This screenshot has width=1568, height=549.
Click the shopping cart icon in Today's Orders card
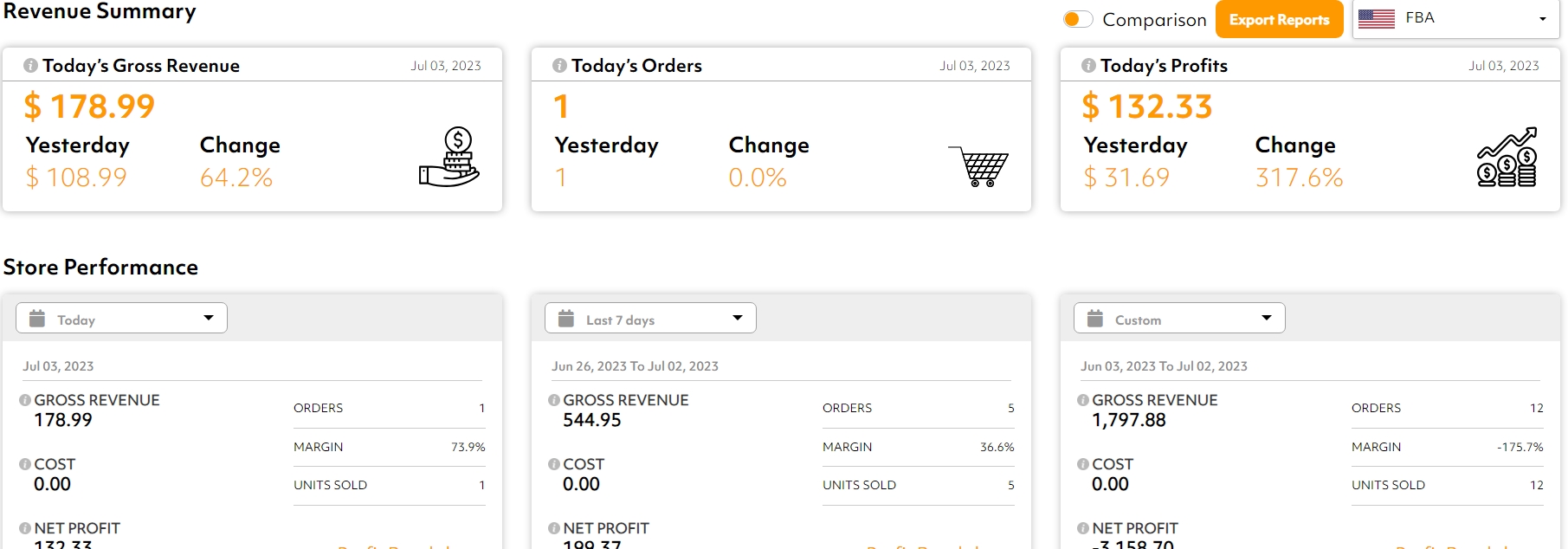click(x=979, y=165)
